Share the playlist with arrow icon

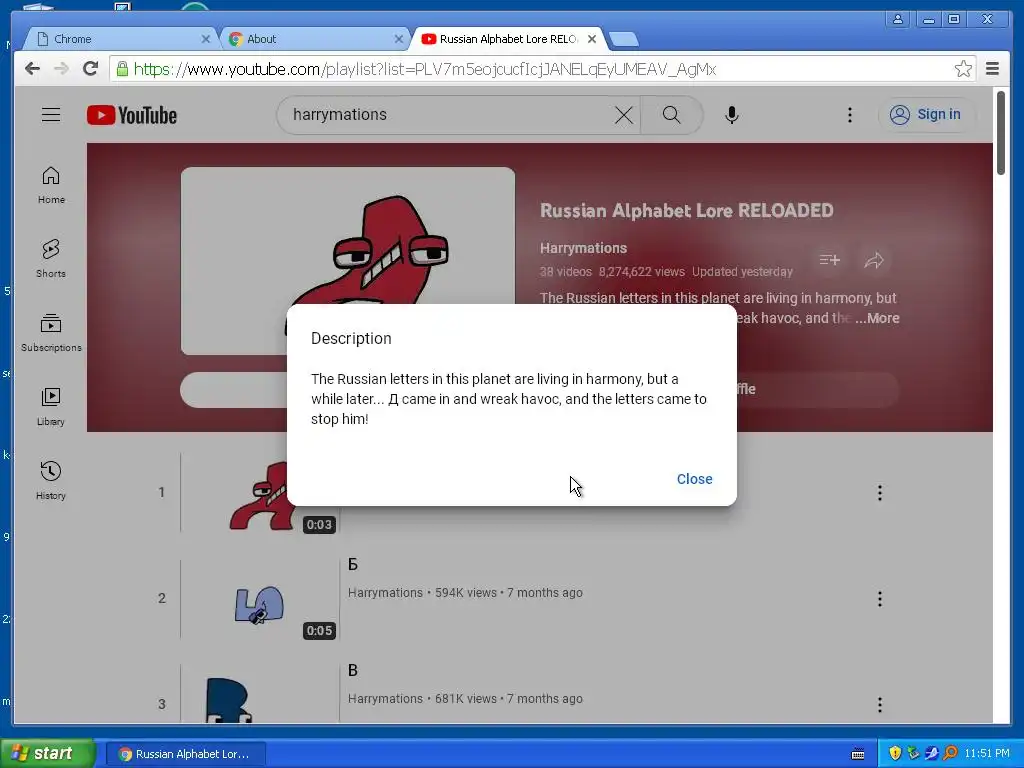[x=874, y=260]
